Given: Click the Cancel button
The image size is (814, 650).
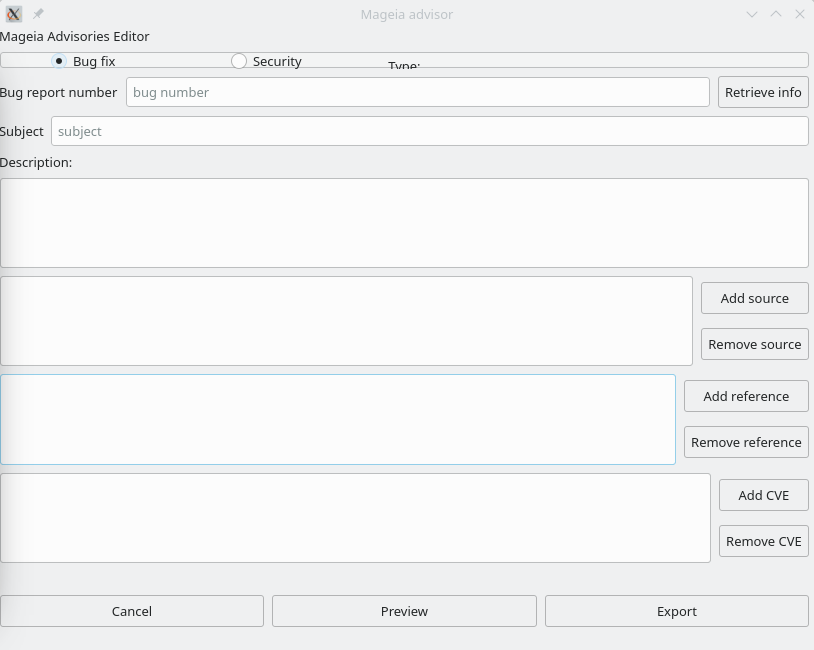Looking at the screenshot, I should 132,611.
